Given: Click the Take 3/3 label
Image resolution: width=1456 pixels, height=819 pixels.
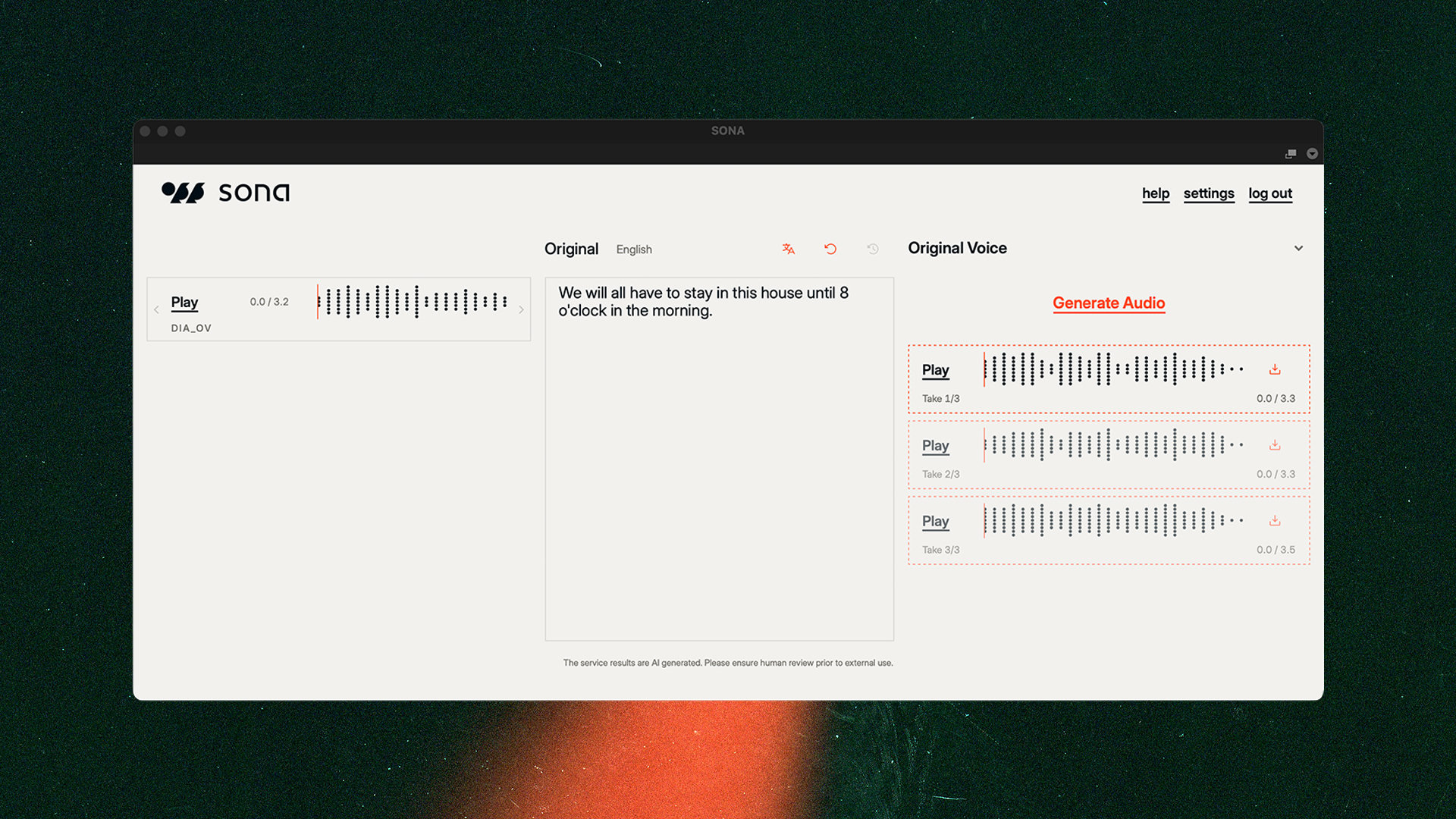Looking at the screenshot, I should click(940, 551).
